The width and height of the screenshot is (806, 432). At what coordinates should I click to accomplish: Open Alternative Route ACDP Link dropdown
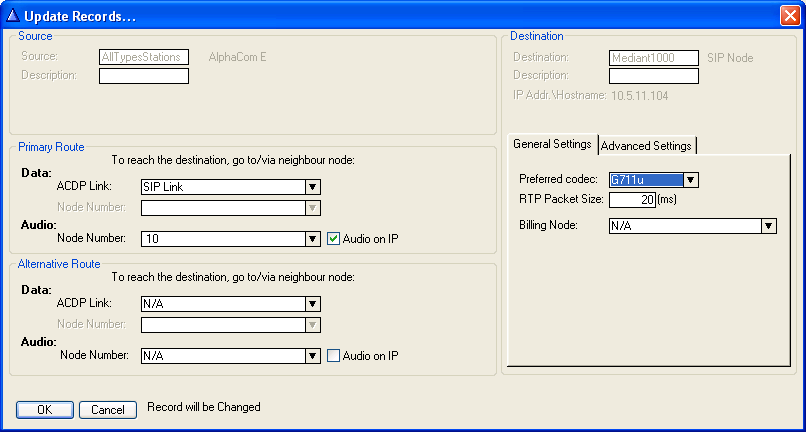click(312, 304)
